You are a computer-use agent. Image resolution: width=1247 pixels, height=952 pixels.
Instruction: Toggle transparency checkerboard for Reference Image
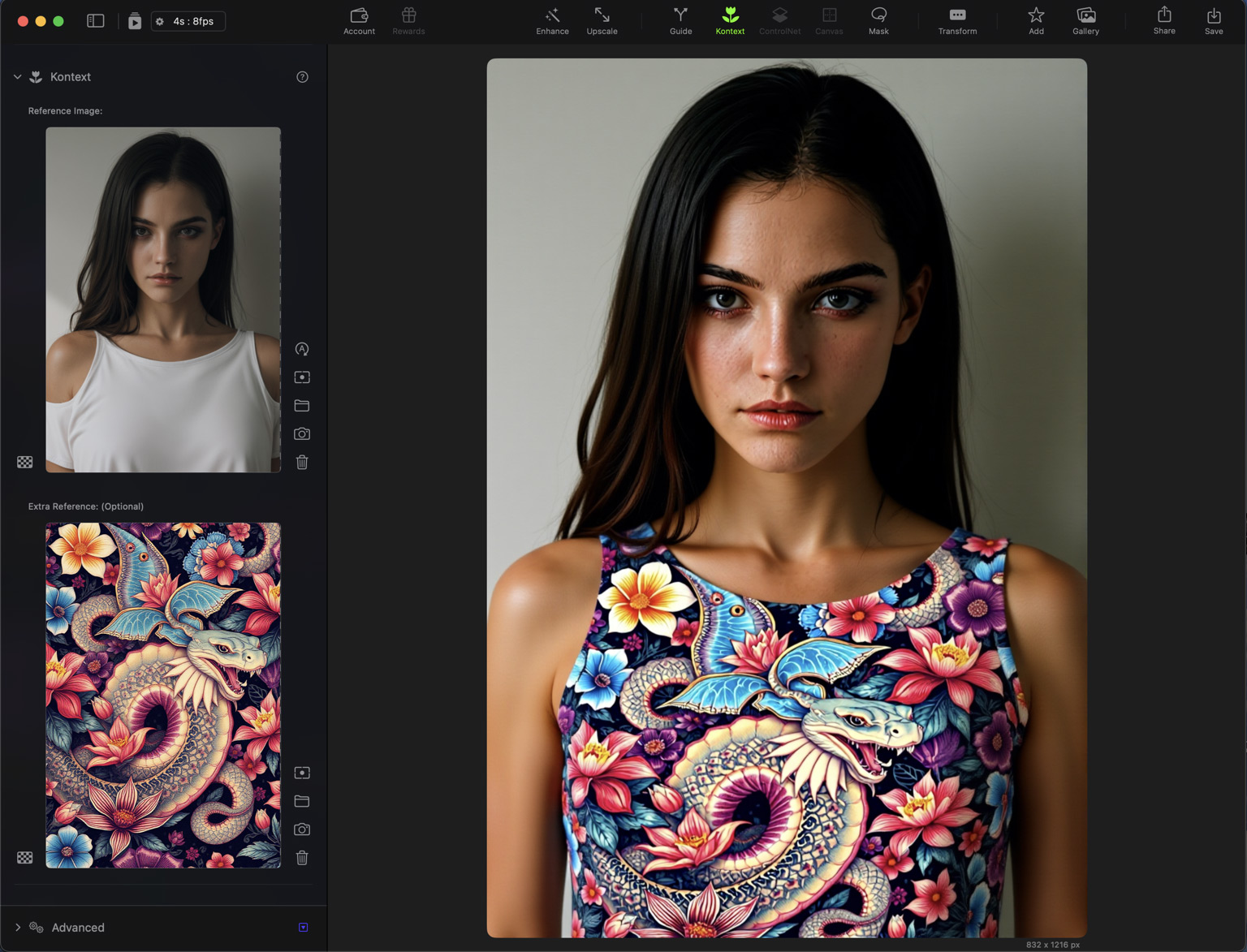25,463
